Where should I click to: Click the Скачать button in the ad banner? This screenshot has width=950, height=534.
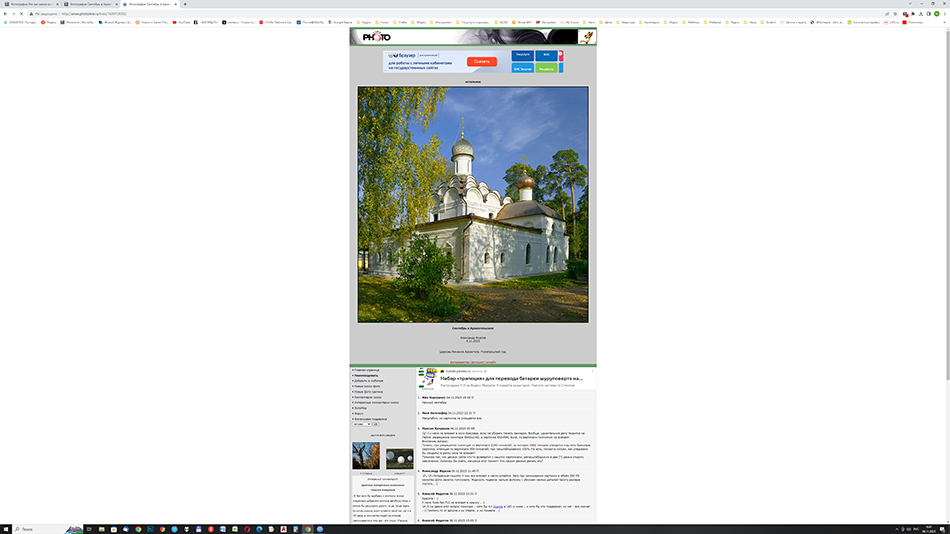coord(482,61)
